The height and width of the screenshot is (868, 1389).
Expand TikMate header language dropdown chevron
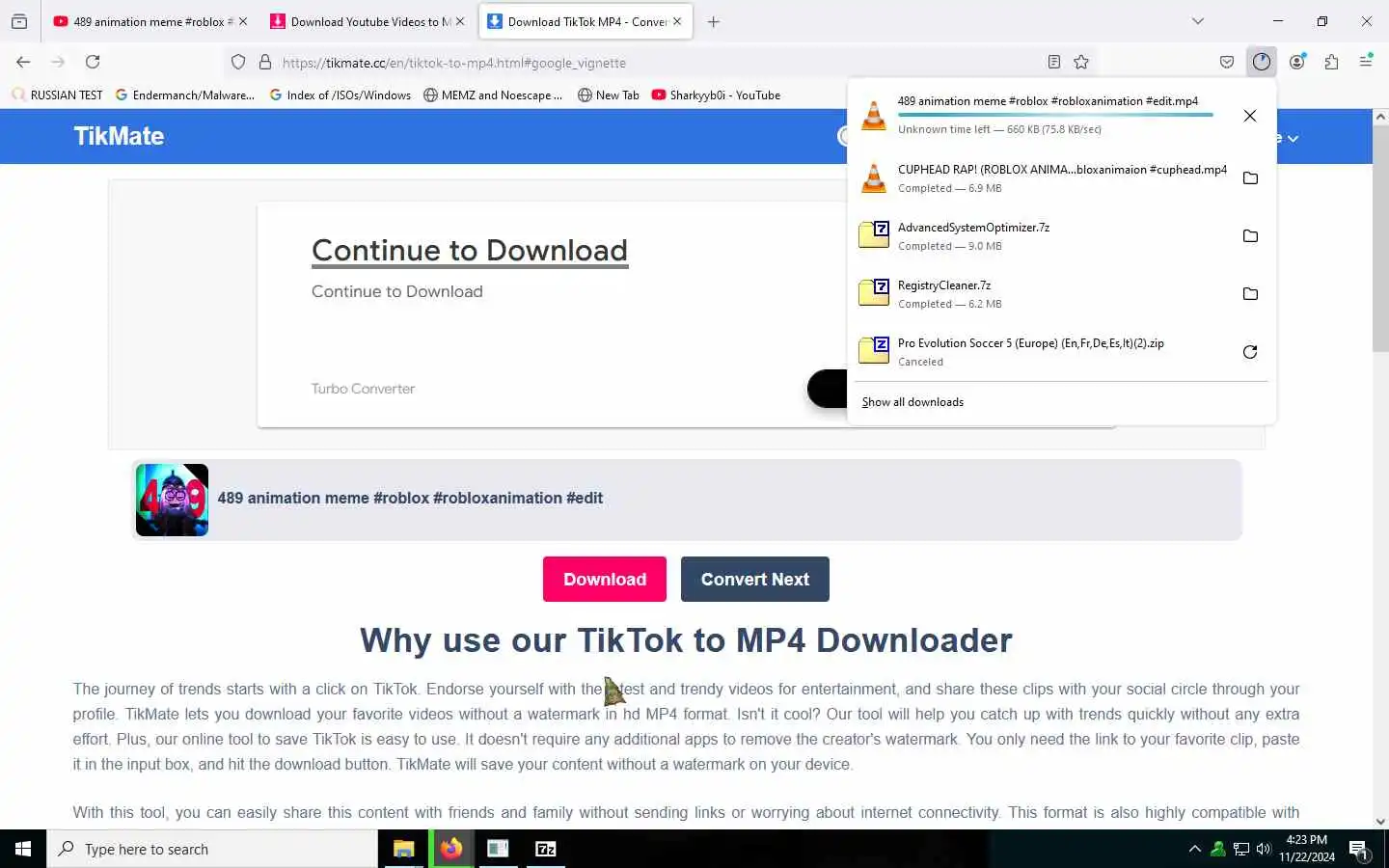(x=1293, y=139)
